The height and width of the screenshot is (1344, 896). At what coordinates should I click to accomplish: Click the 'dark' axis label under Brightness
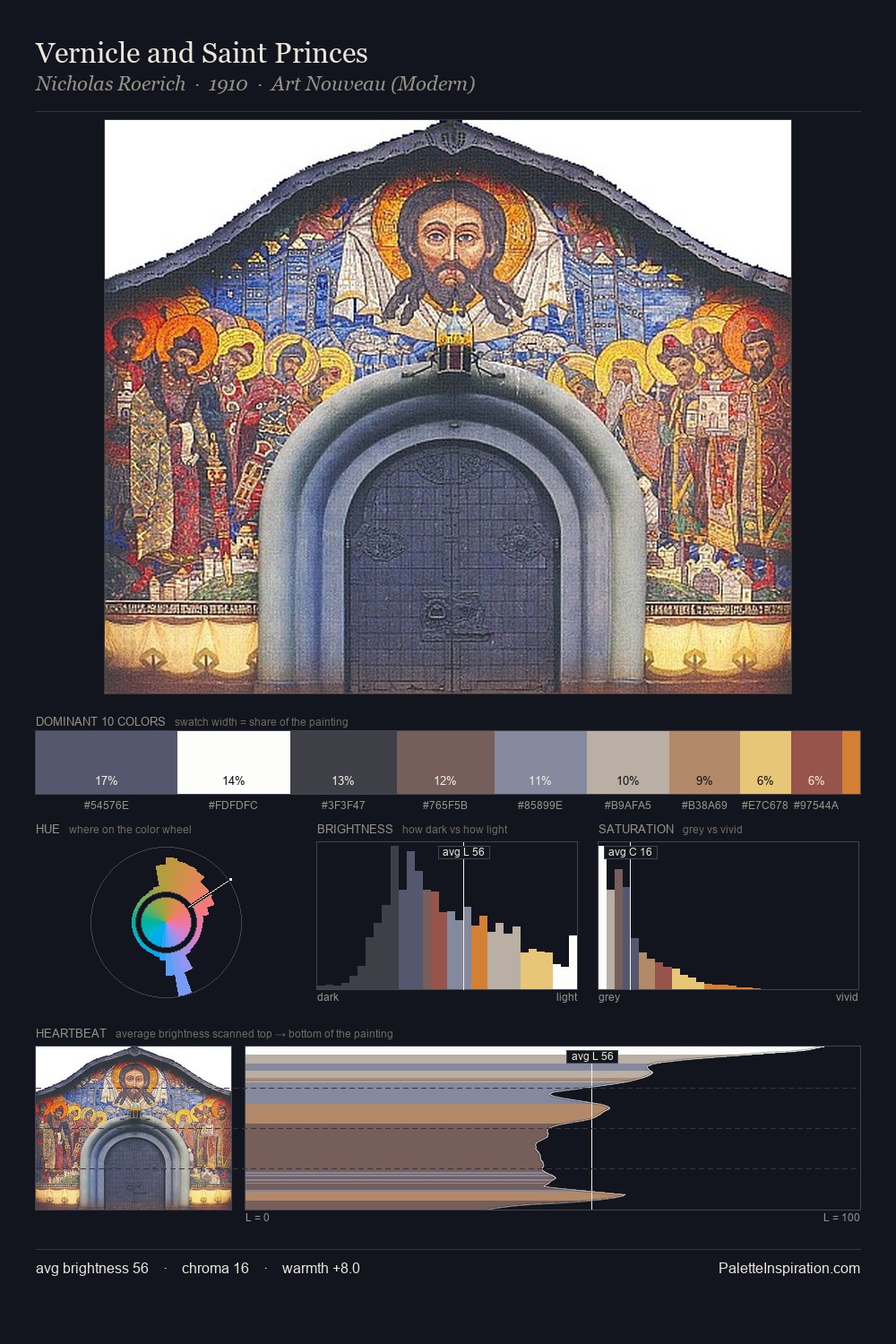328,997
